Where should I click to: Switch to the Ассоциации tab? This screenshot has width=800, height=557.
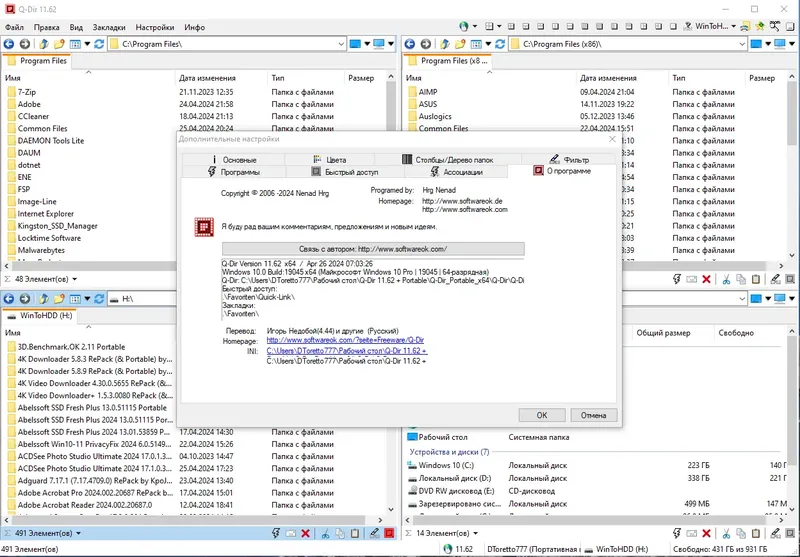click(456, 172)
